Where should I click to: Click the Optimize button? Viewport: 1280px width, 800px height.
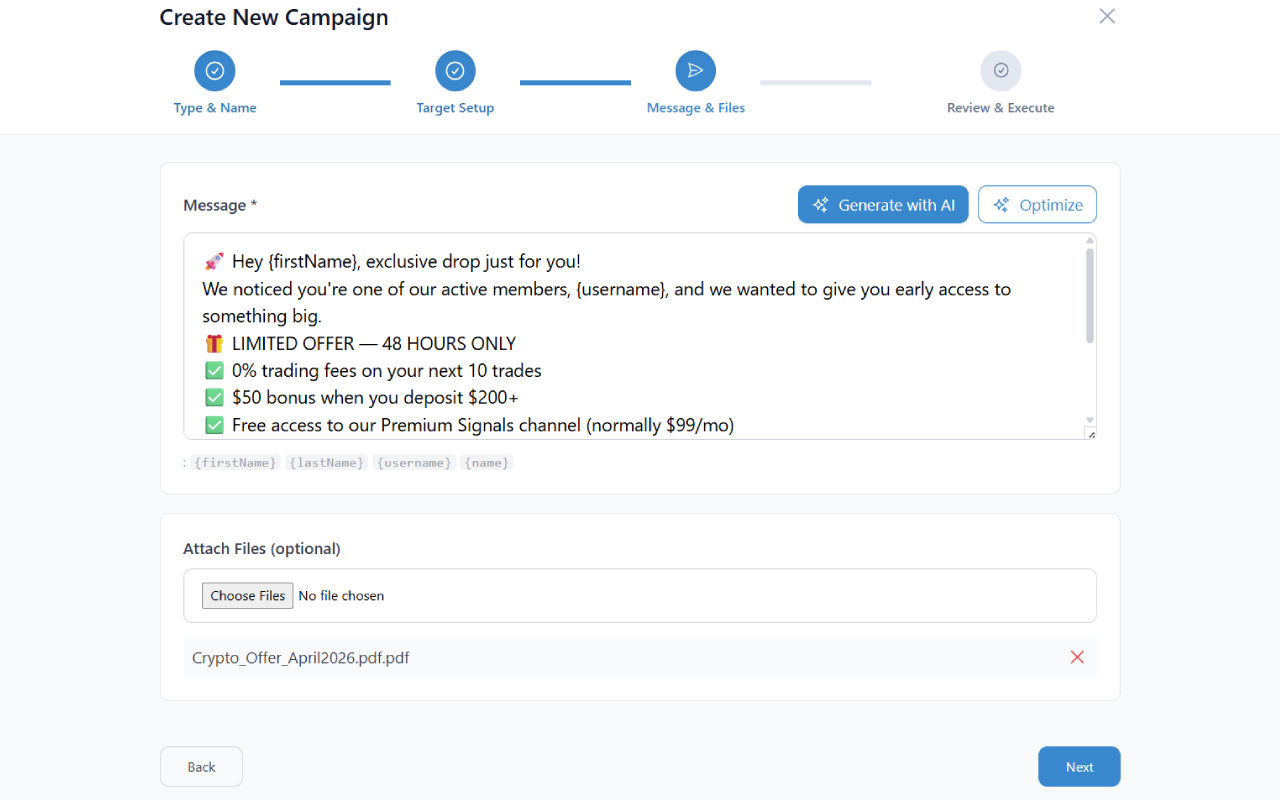pos(1037,205)
